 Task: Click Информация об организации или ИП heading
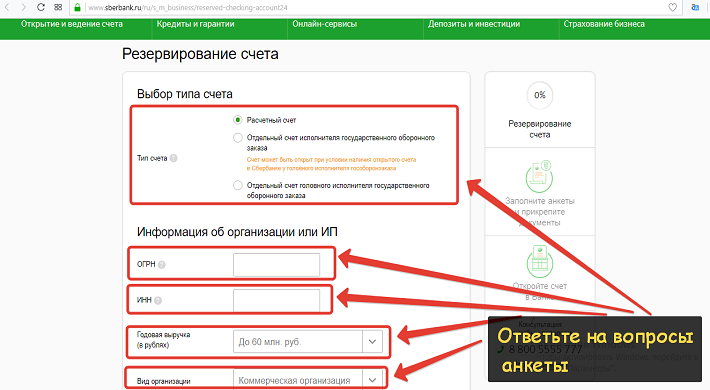[x=237, y=232]
